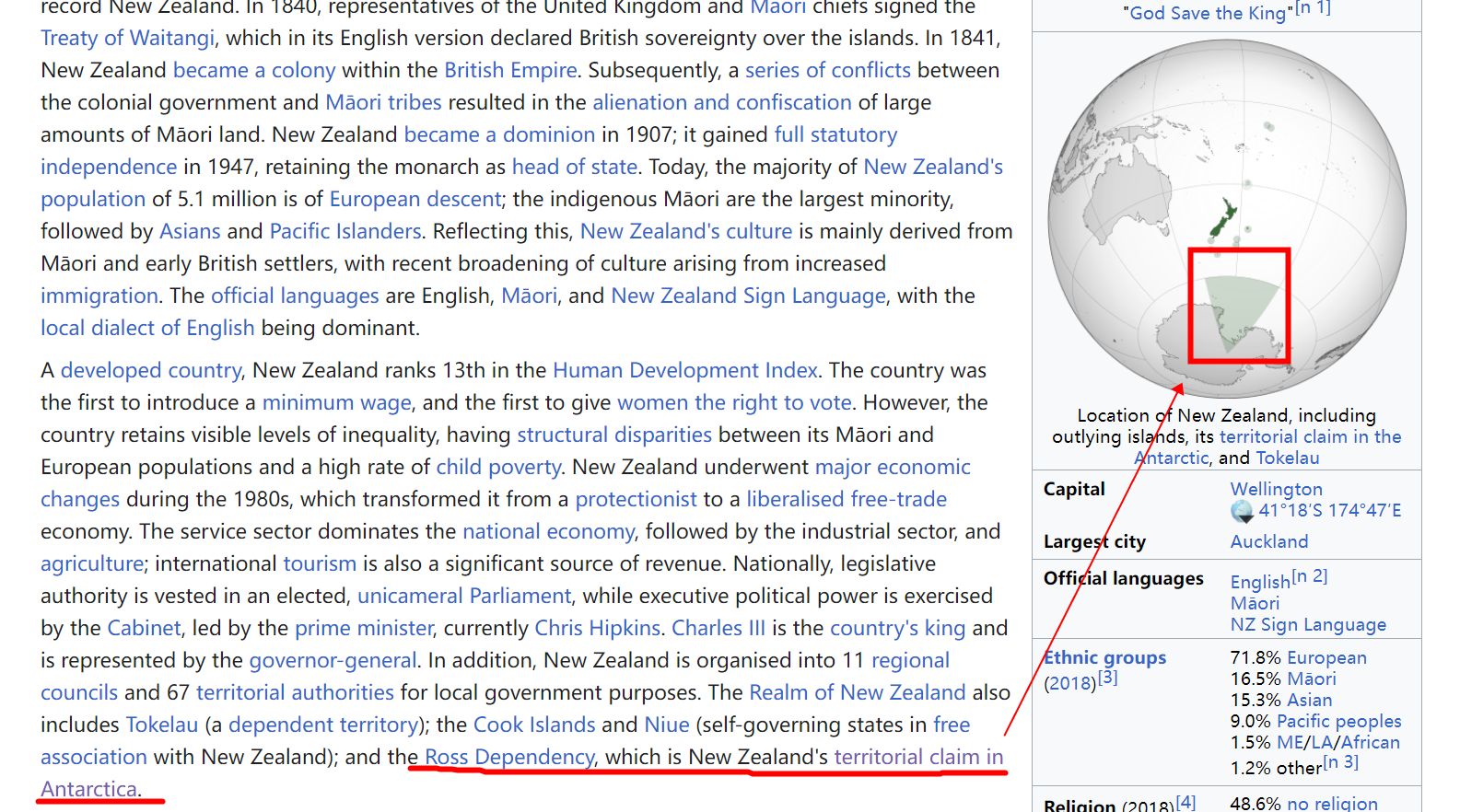
Task: Click the Ross Dependency link
Action: point(508,757)
